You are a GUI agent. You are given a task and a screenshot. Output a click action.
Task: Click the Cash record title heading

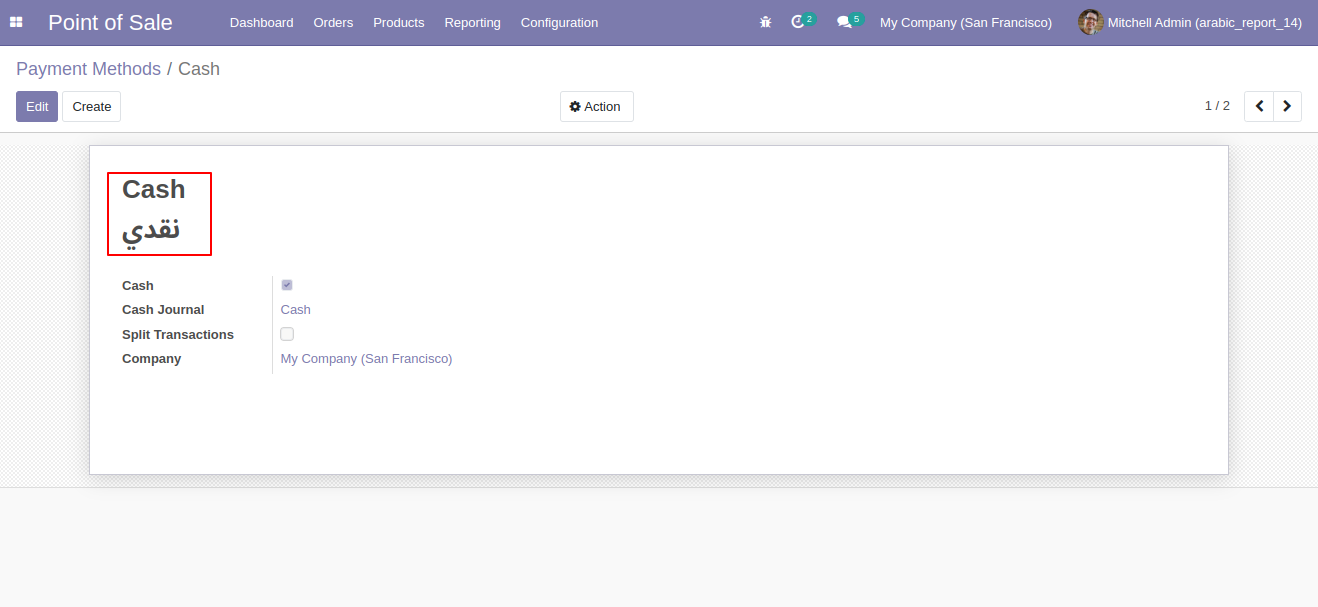(x=154, y=189)
